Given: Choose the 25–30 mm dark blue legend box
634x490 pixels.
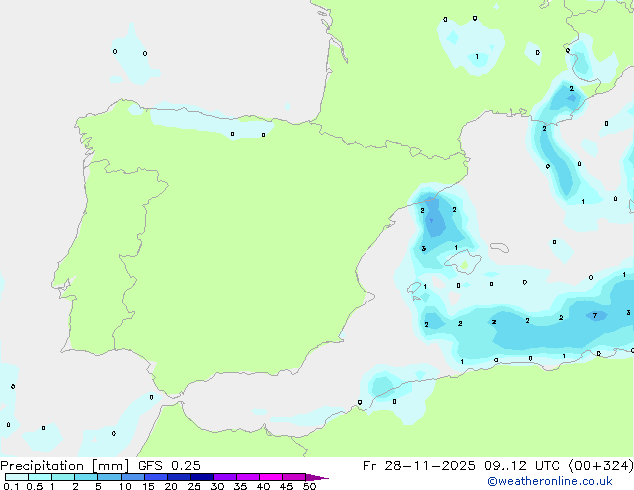Looking at the screenshot, I should (x=201, y=477).
